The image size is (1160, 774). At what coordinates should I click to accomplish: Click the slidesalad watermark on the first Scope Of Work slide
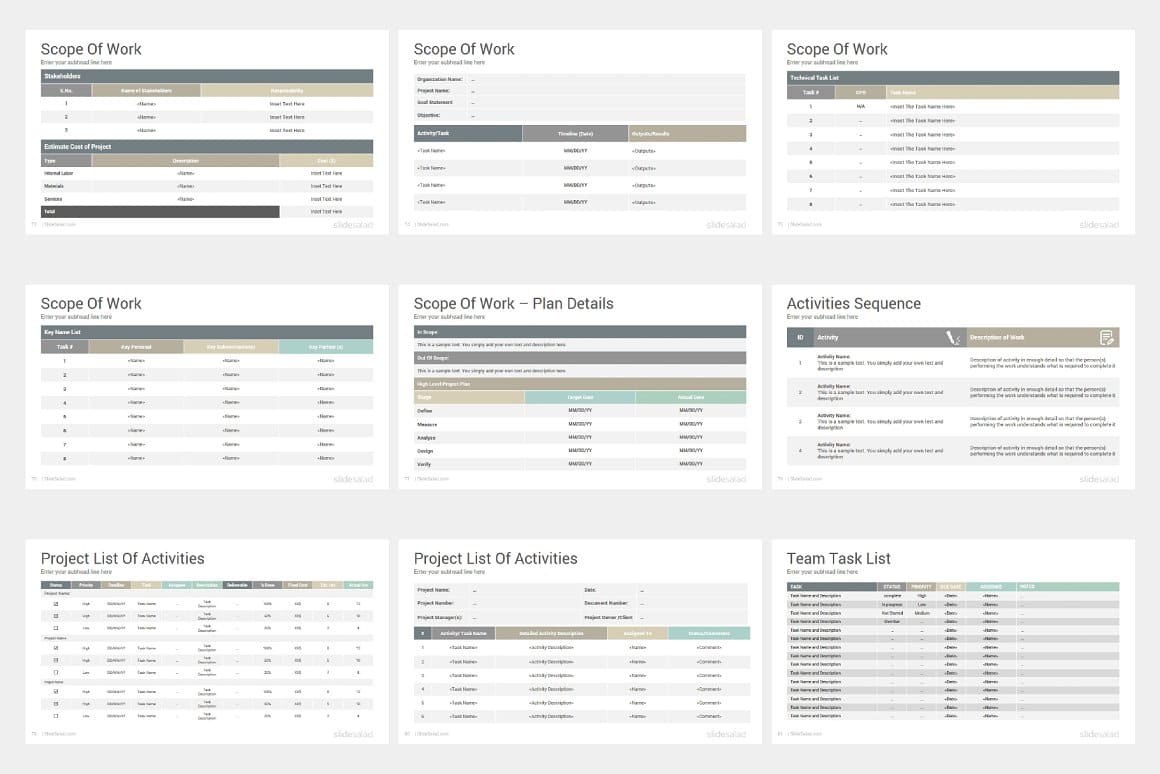click(352, 224)
